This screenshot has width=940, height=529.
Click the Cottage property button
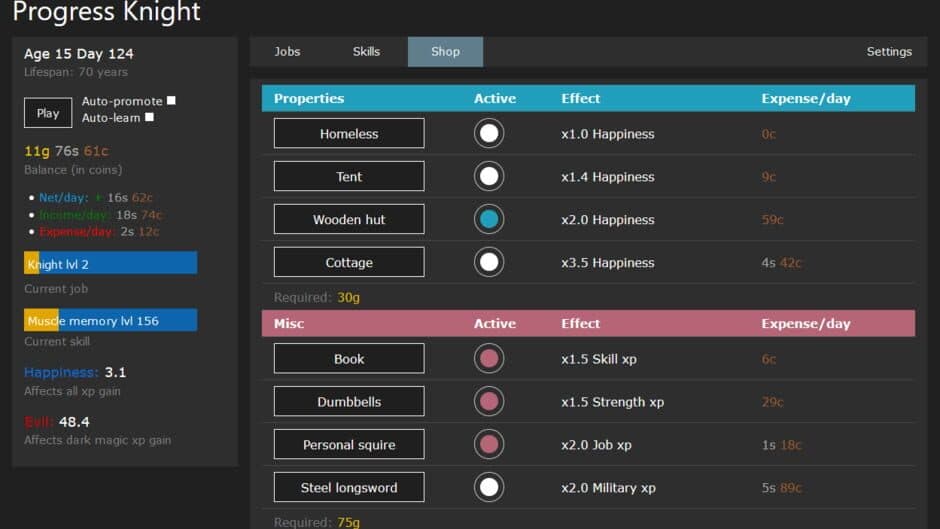[349, 263]
